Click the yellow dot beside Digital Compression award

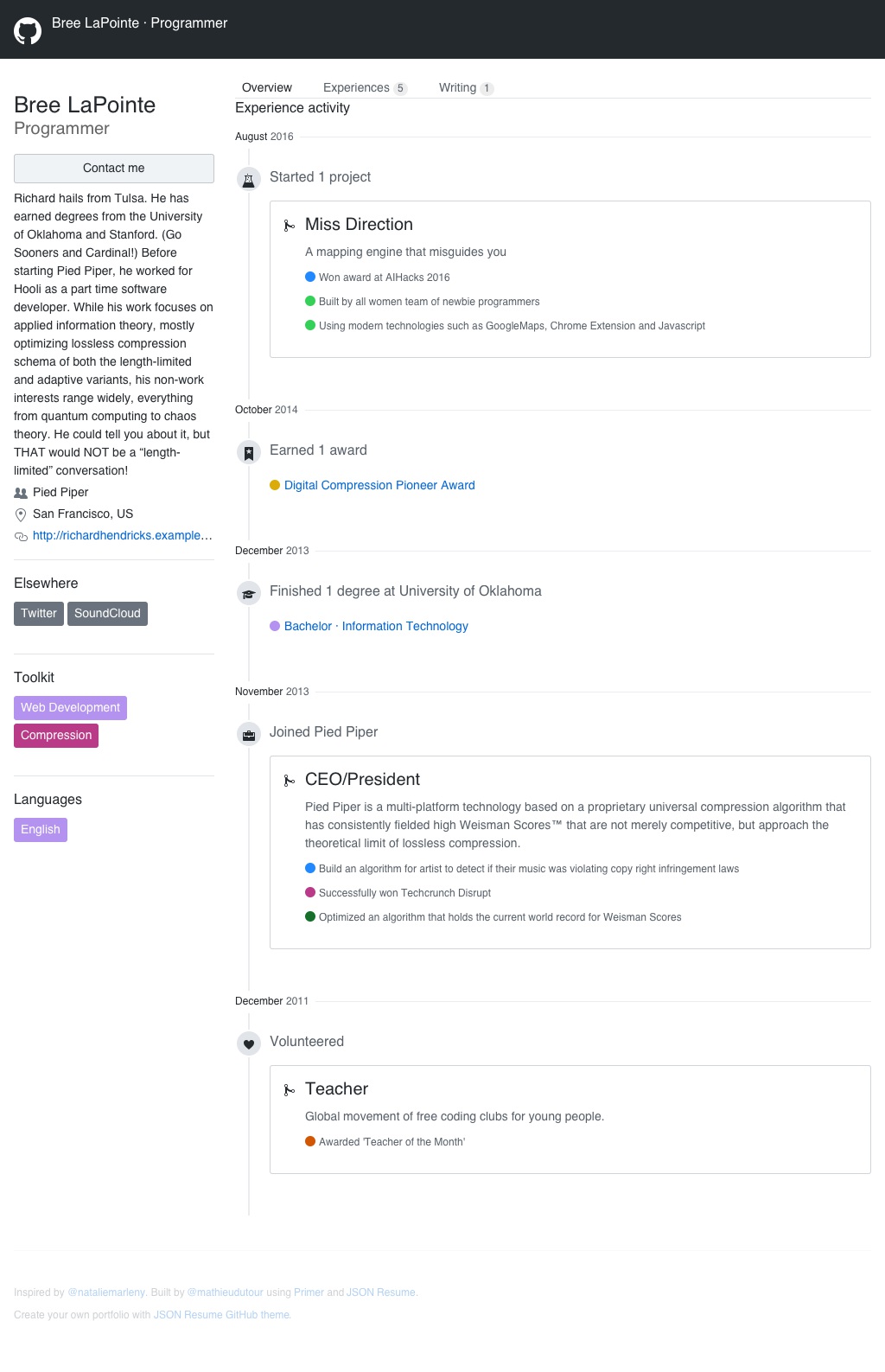[275, 485]
